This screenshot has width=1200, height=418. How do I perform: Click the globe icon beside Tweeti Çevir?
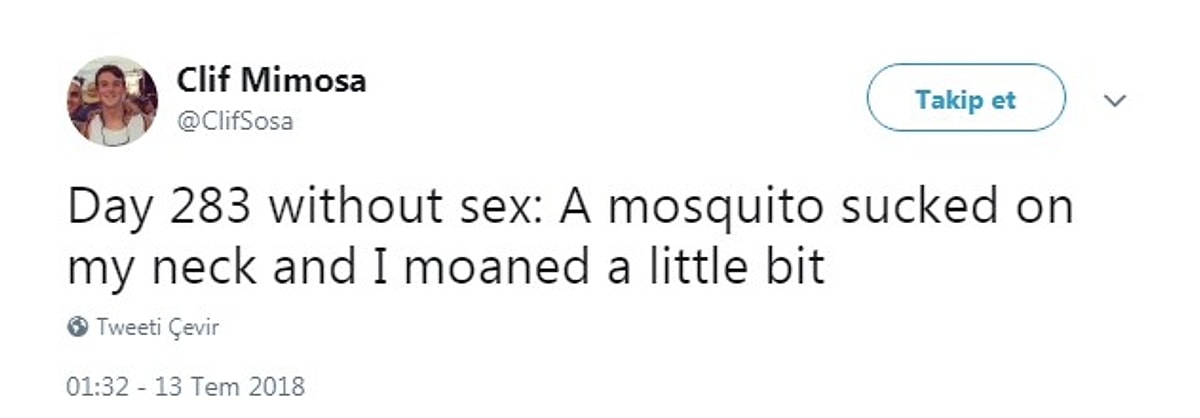click(x=77, y=327)
